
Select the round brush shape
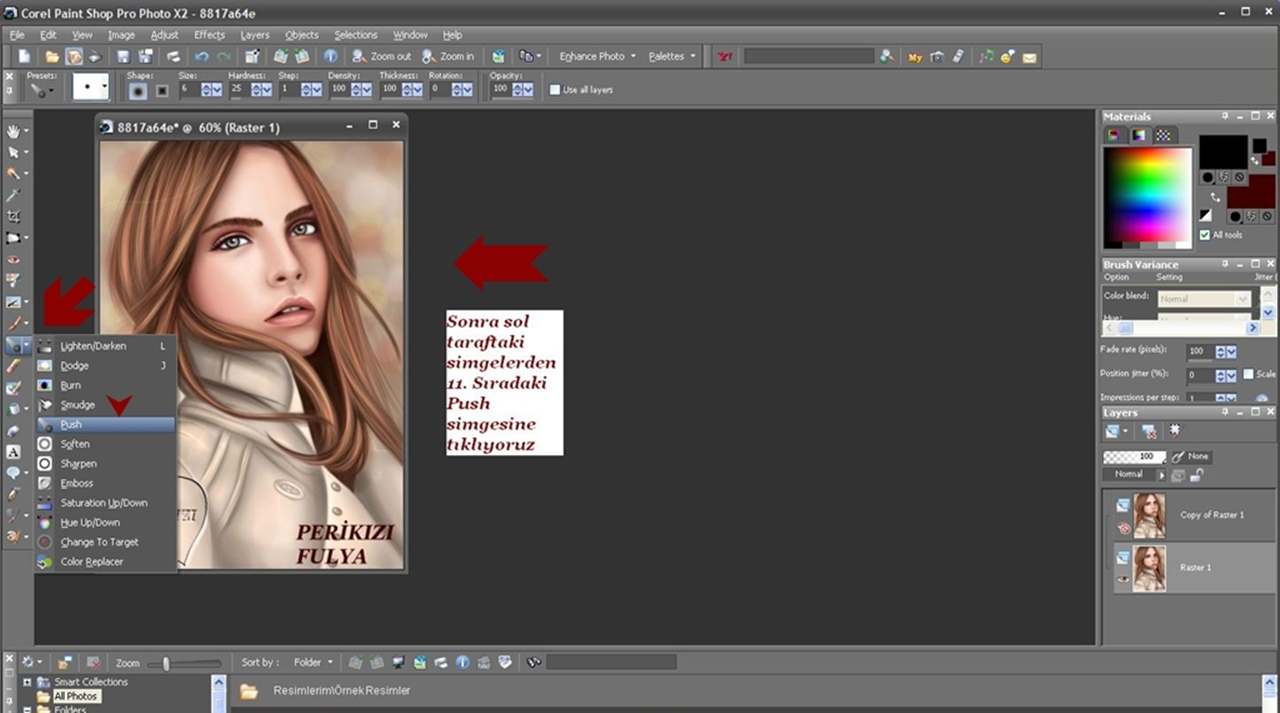coord(138,90)
